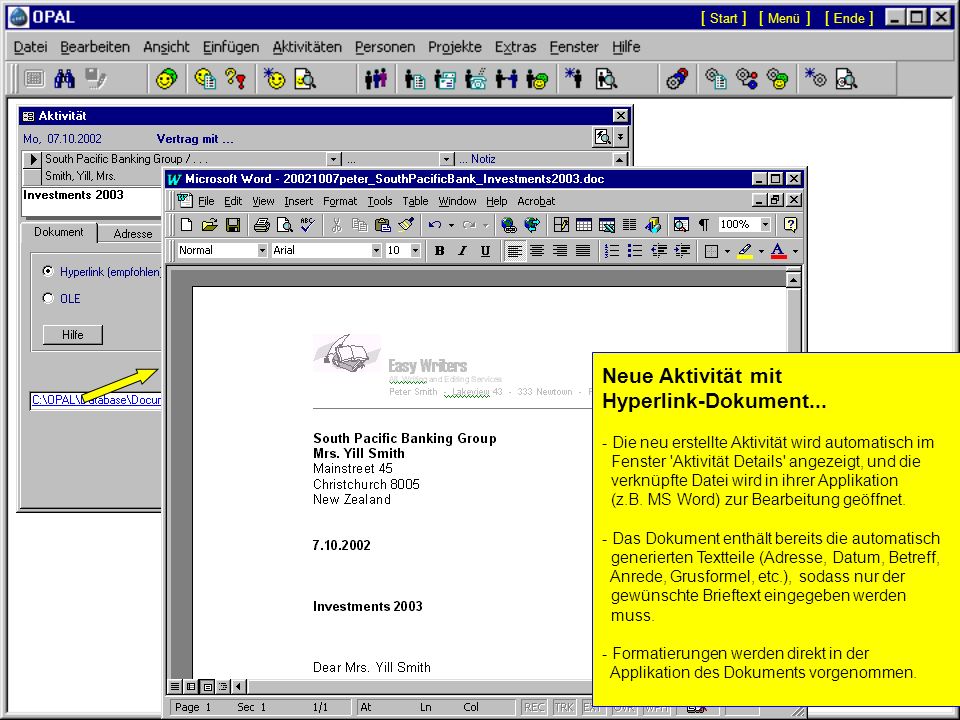
Task: Click the increase indent icon in Word
Action: tap(681, 250)
